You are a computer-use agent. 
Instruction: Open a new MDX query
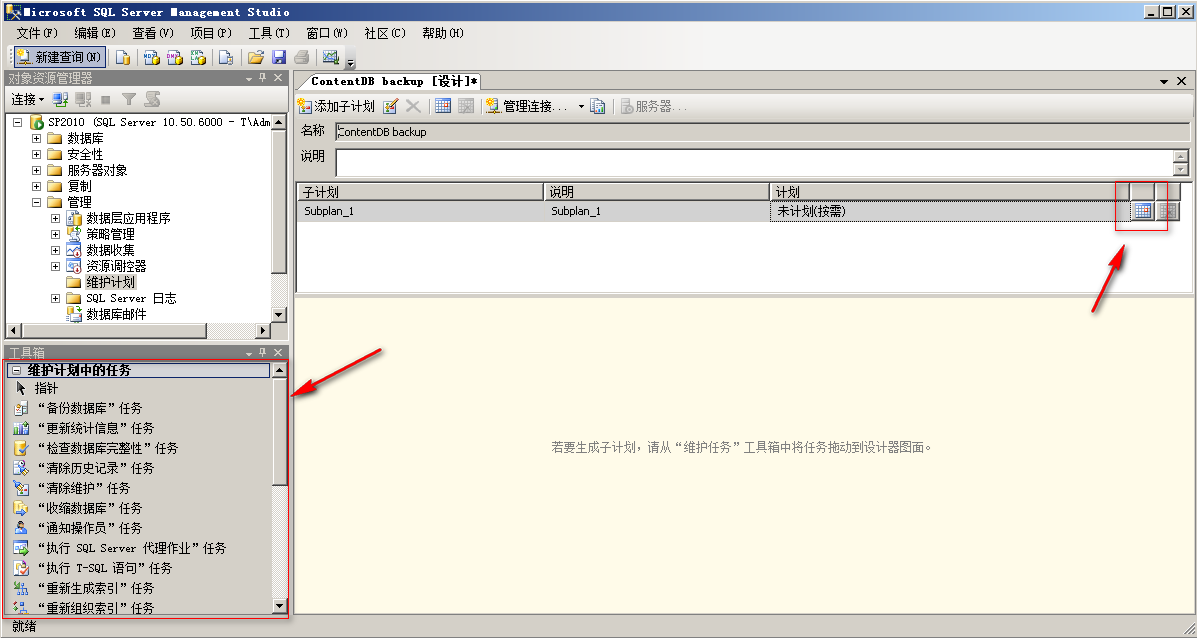click(152, 56)
